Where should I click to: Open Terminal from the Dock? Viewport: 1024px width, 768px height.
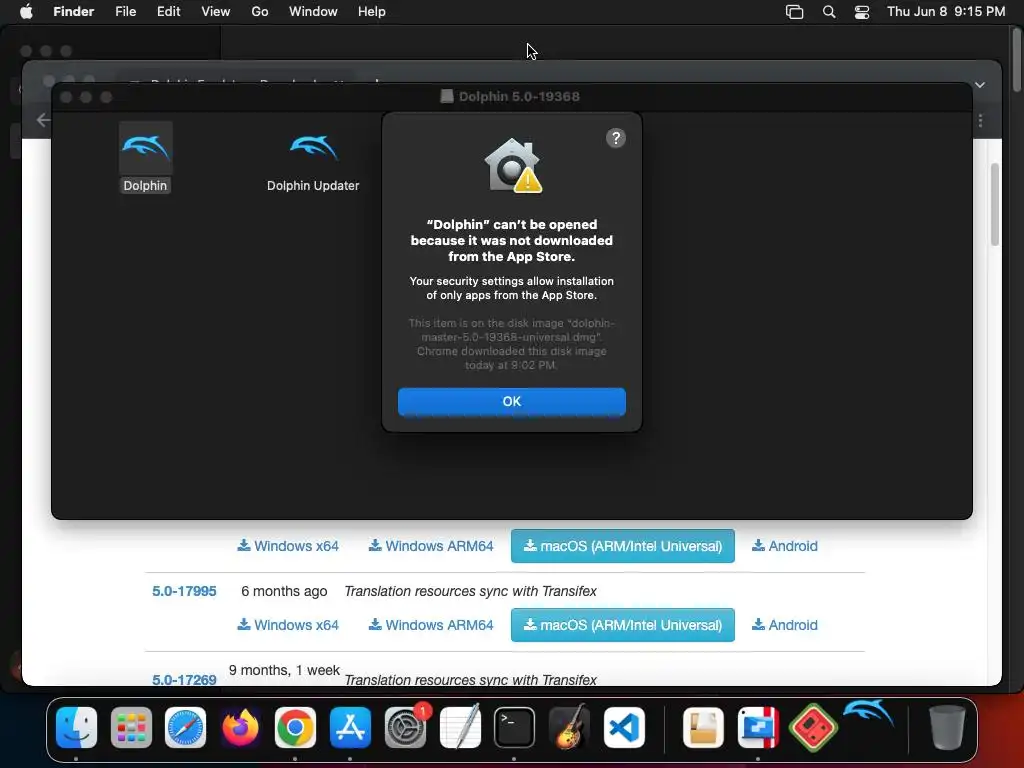pos(515,728)
